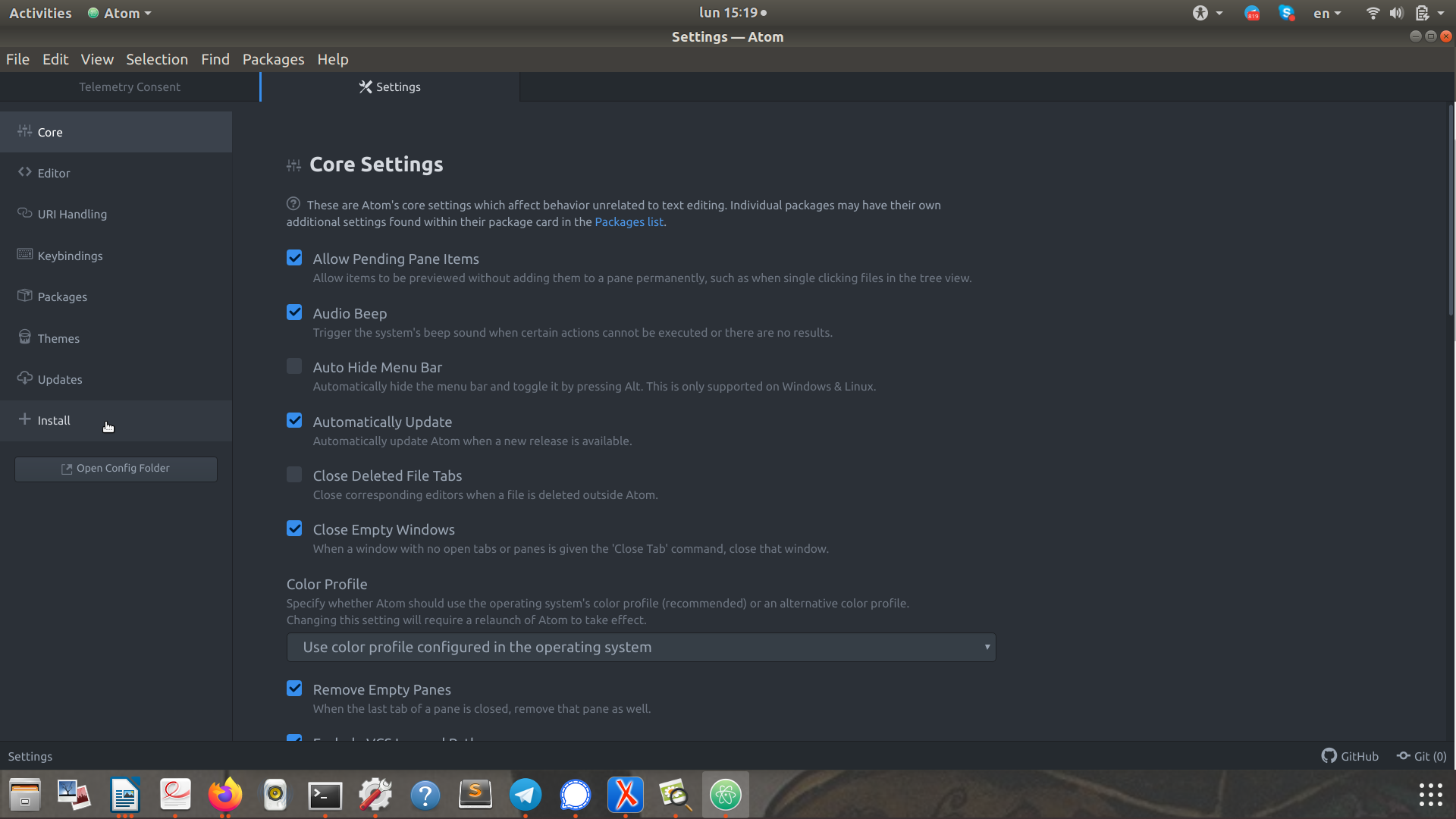1456x819 pixels.
Task: Open the Editor settings section
Action: pos(116,173)
